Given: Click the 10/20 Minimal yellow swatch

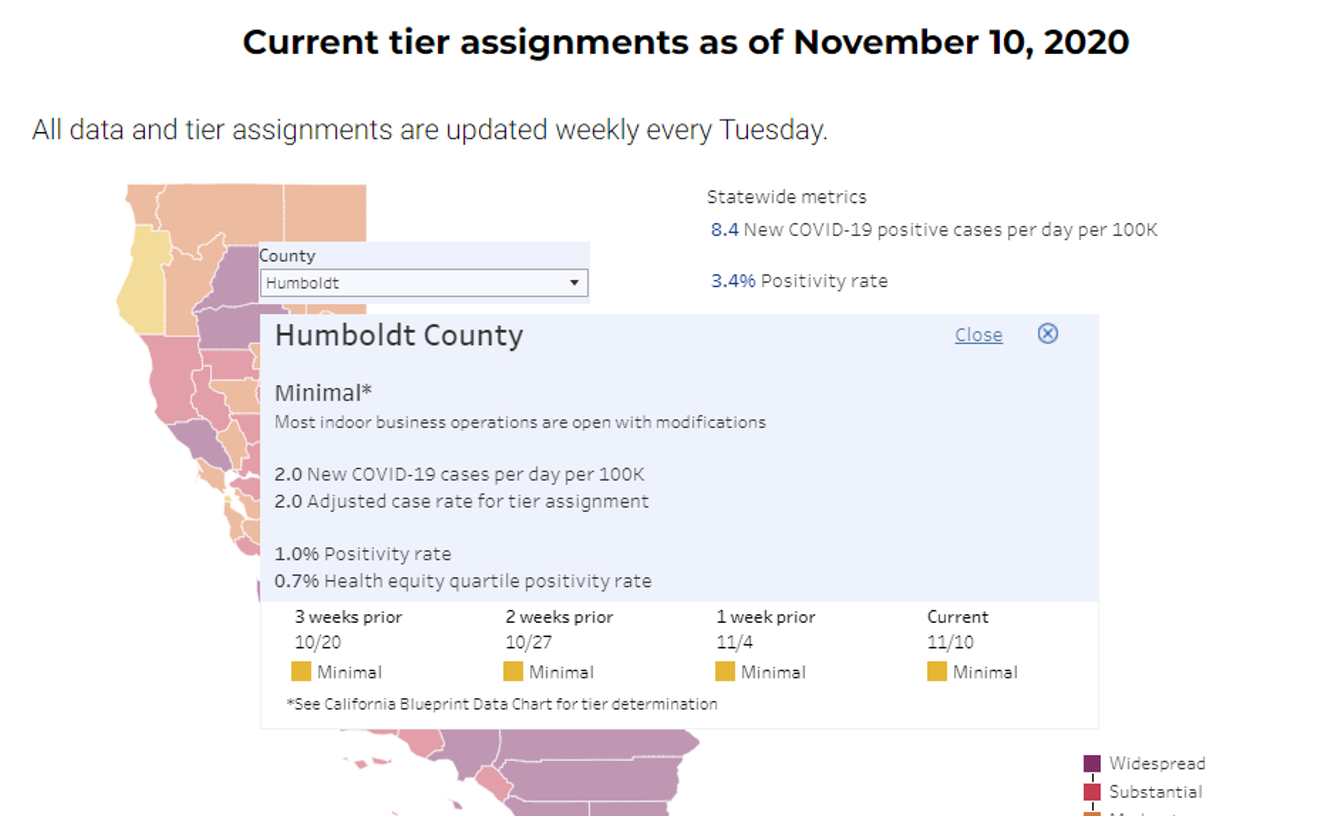Looking at the screenshot, I should tap(301, 672).
